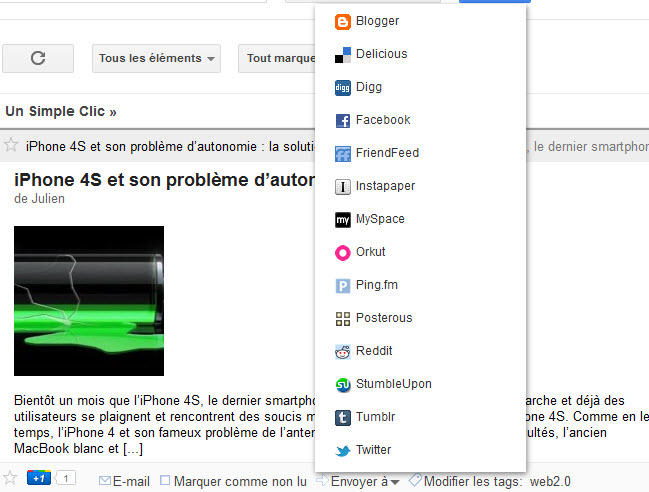Send the article by E-mail
The image size is (649, 492).
131,482
